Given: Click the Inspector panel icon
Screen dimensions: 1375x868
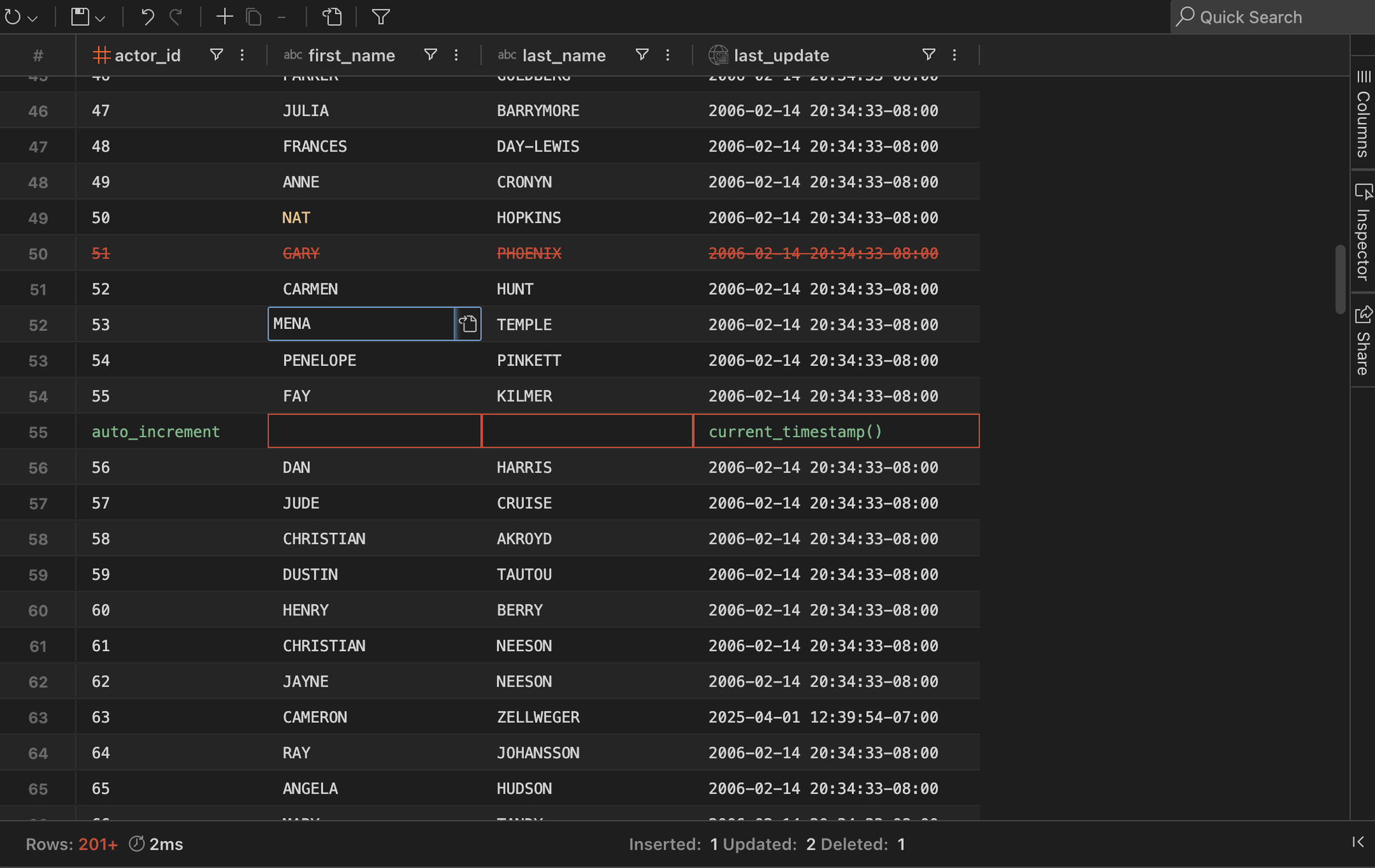Looking at the screenshot, I should pyautogui.click(x=1364, y=192).
